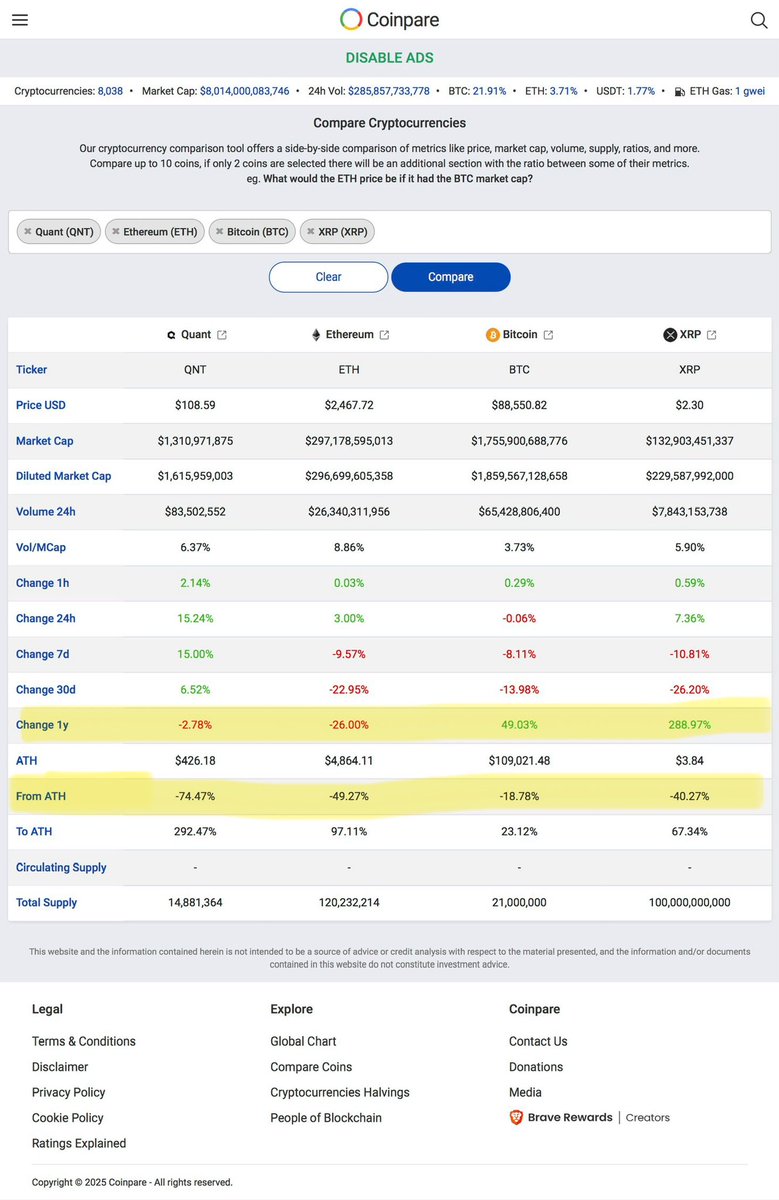The width and height of the screenshot is (779, 1200).
Task: Click the Price USD row label
Action: 41,405
